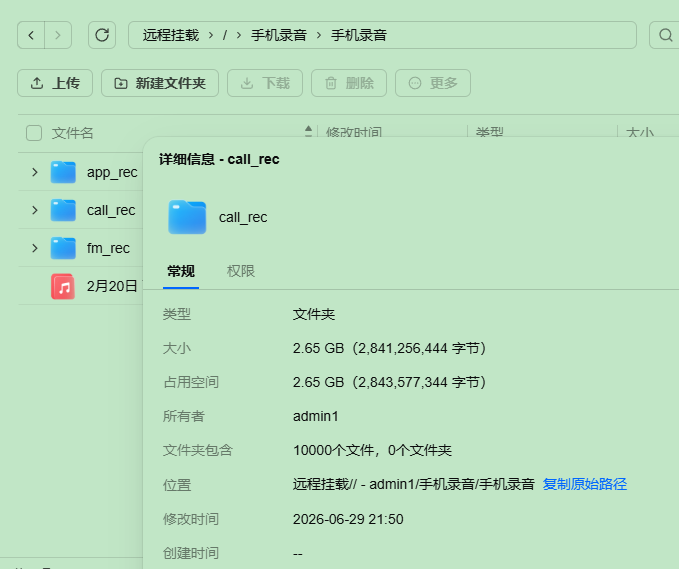Click the app_rec folder icon
The height and width of the screenshot is (569, 679).
[63, 172]
